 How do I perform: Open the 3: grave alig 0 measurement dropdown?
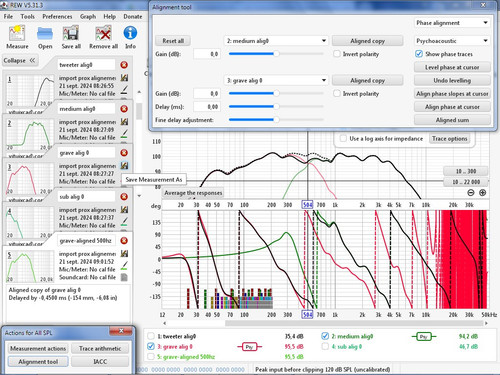276,80
